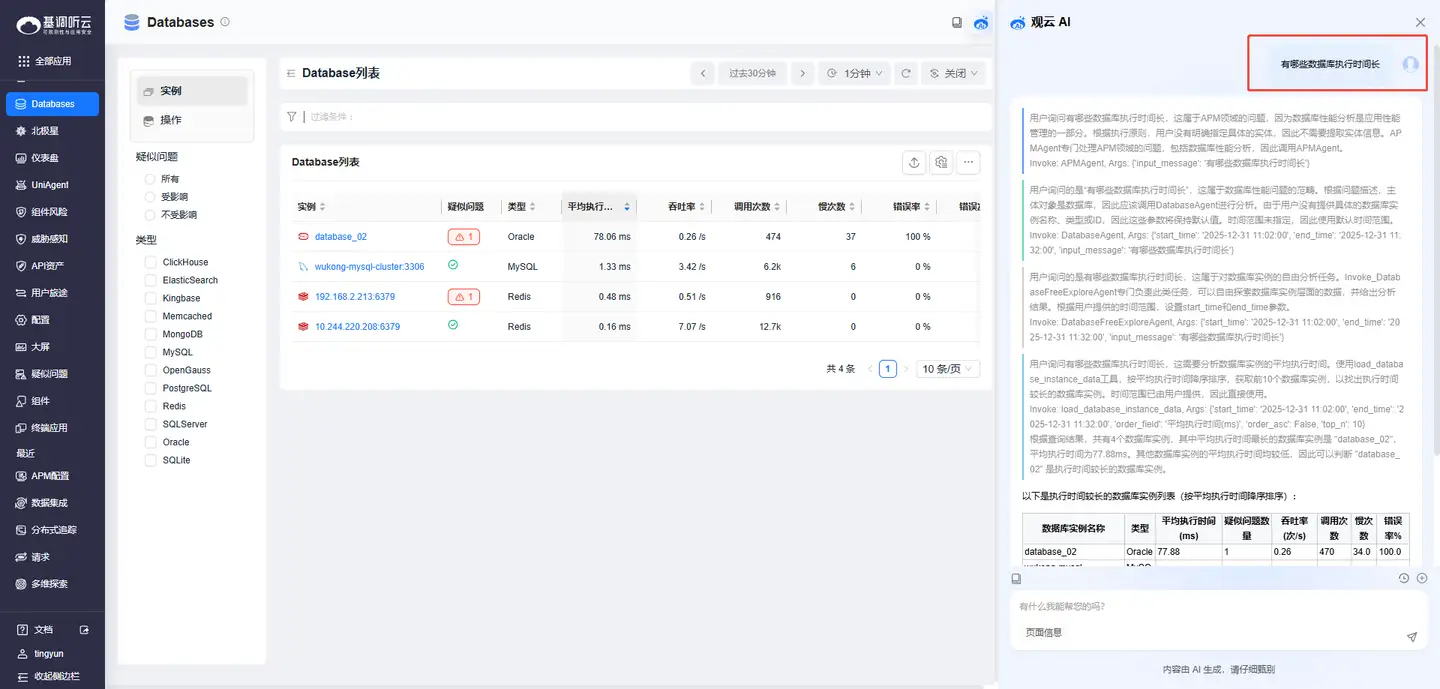This screenshot has height=689, width=1440.
Task: Start new chat with plus icon
Action: click(1421, 578)
